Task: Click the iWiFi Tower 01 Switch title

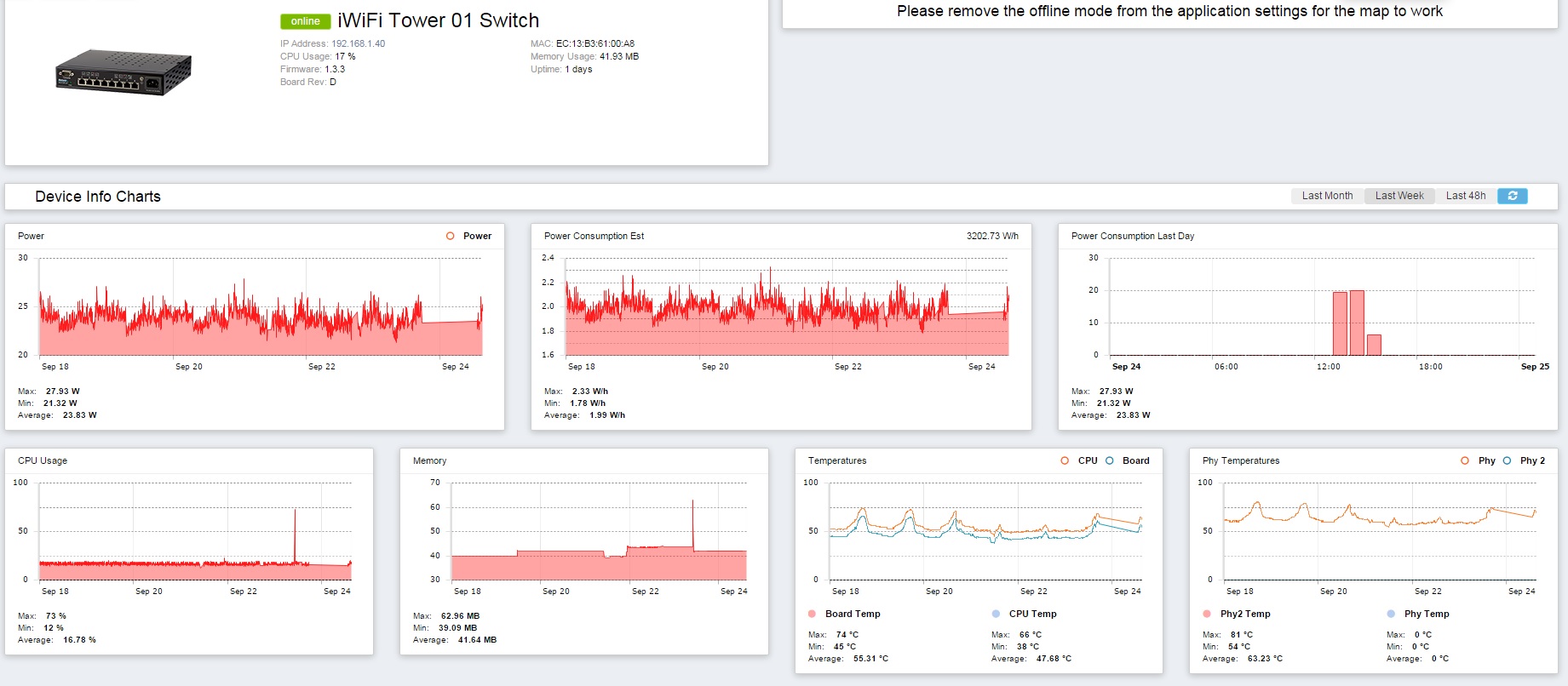Action: pos(438,20)
